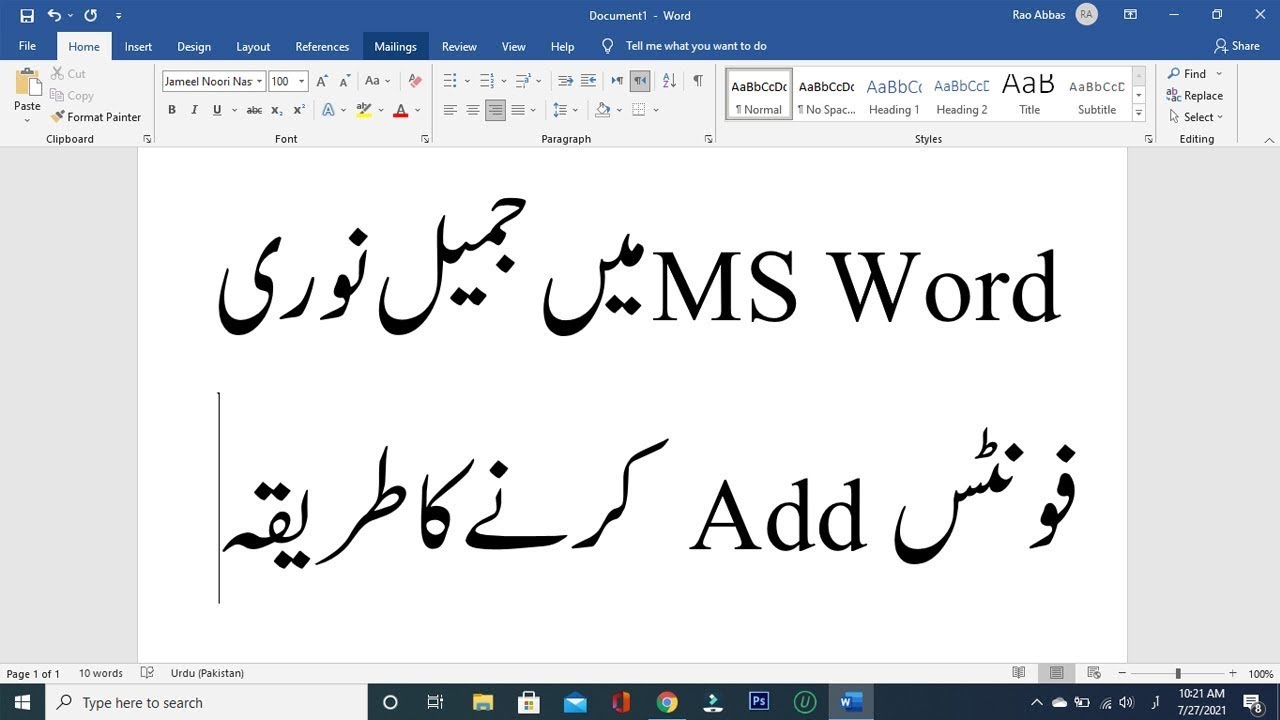Screen dimensions: 1280x720
Task: Apply the Heading 1 style
Action: point(893,95)
